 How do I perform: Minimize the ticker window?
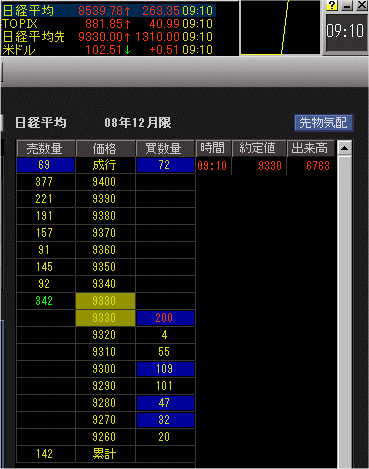point(347,6)
